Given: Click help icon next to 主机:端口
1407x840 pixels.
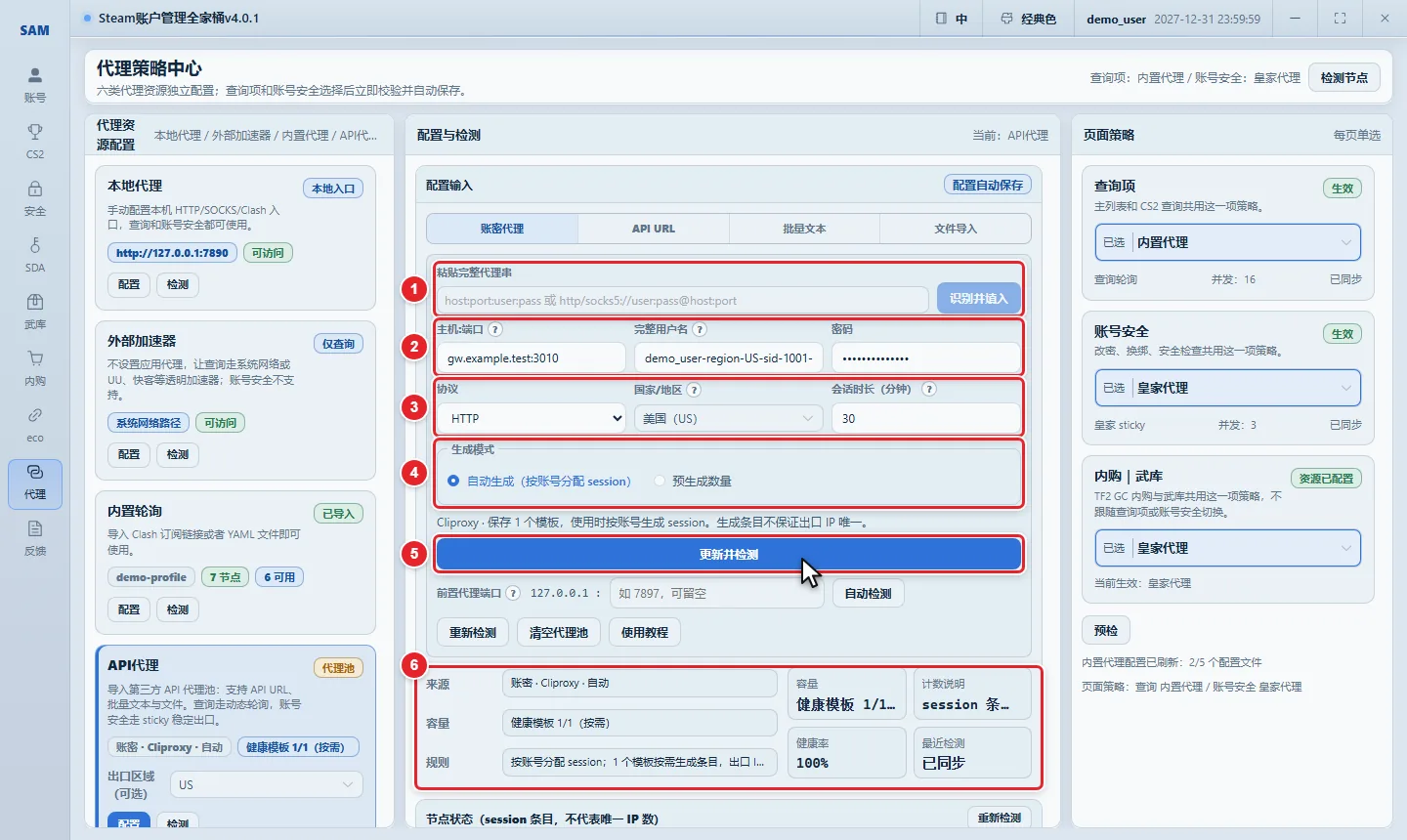Looking at the screenshot, I should pyautogui.click(x=495, y=329).
